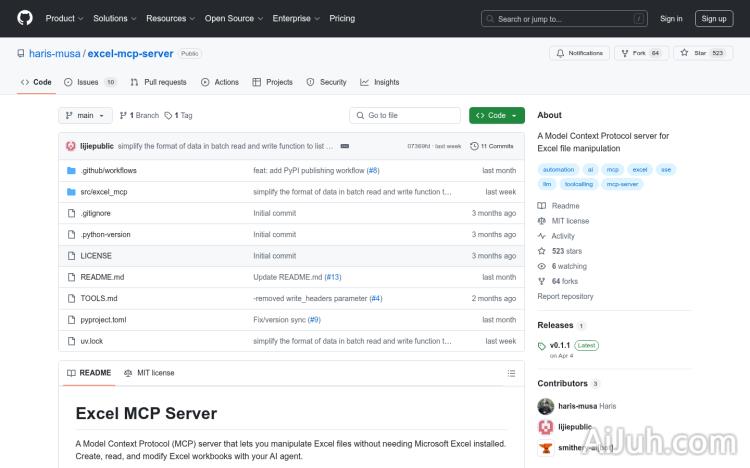This screenshot has width=750, height=468.
Task: Click the Go to file field
Action: coord(405,115)
